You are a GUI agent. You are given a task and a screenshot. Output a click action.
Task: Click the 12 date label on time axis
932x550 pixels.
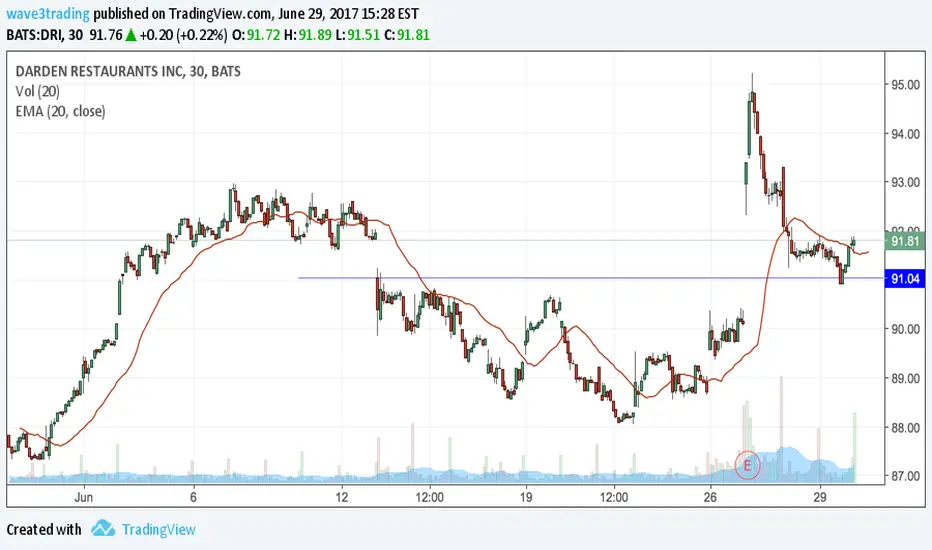[x=341, y=497]
